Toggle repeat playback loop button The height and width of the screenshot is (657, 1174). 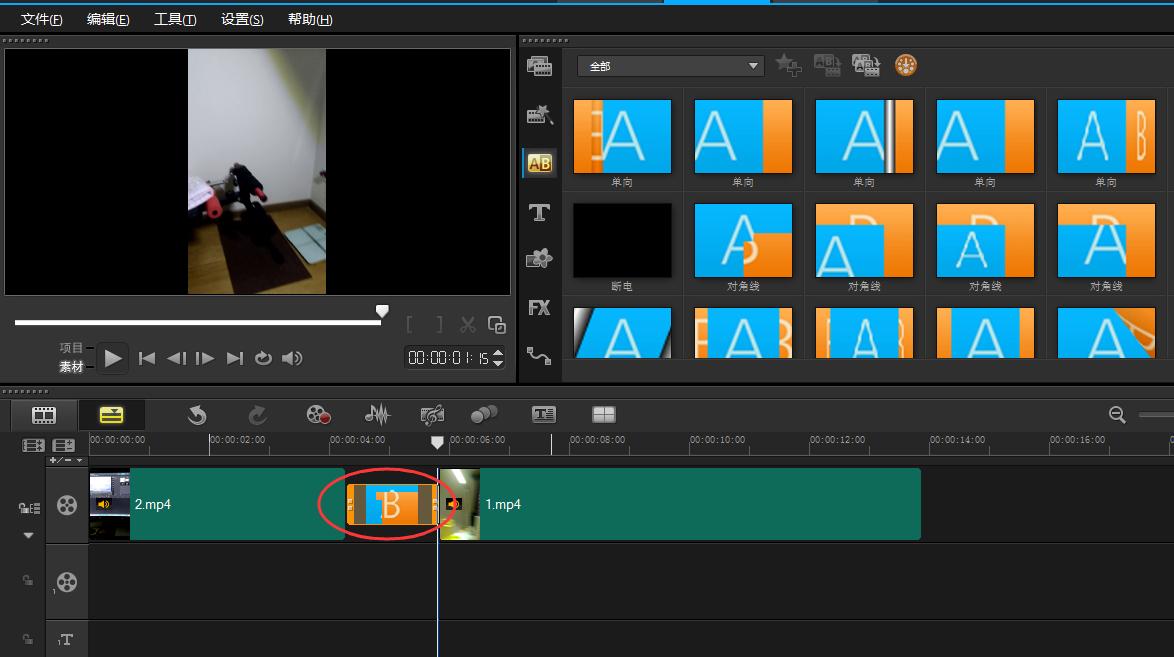[x=263, y=358]
